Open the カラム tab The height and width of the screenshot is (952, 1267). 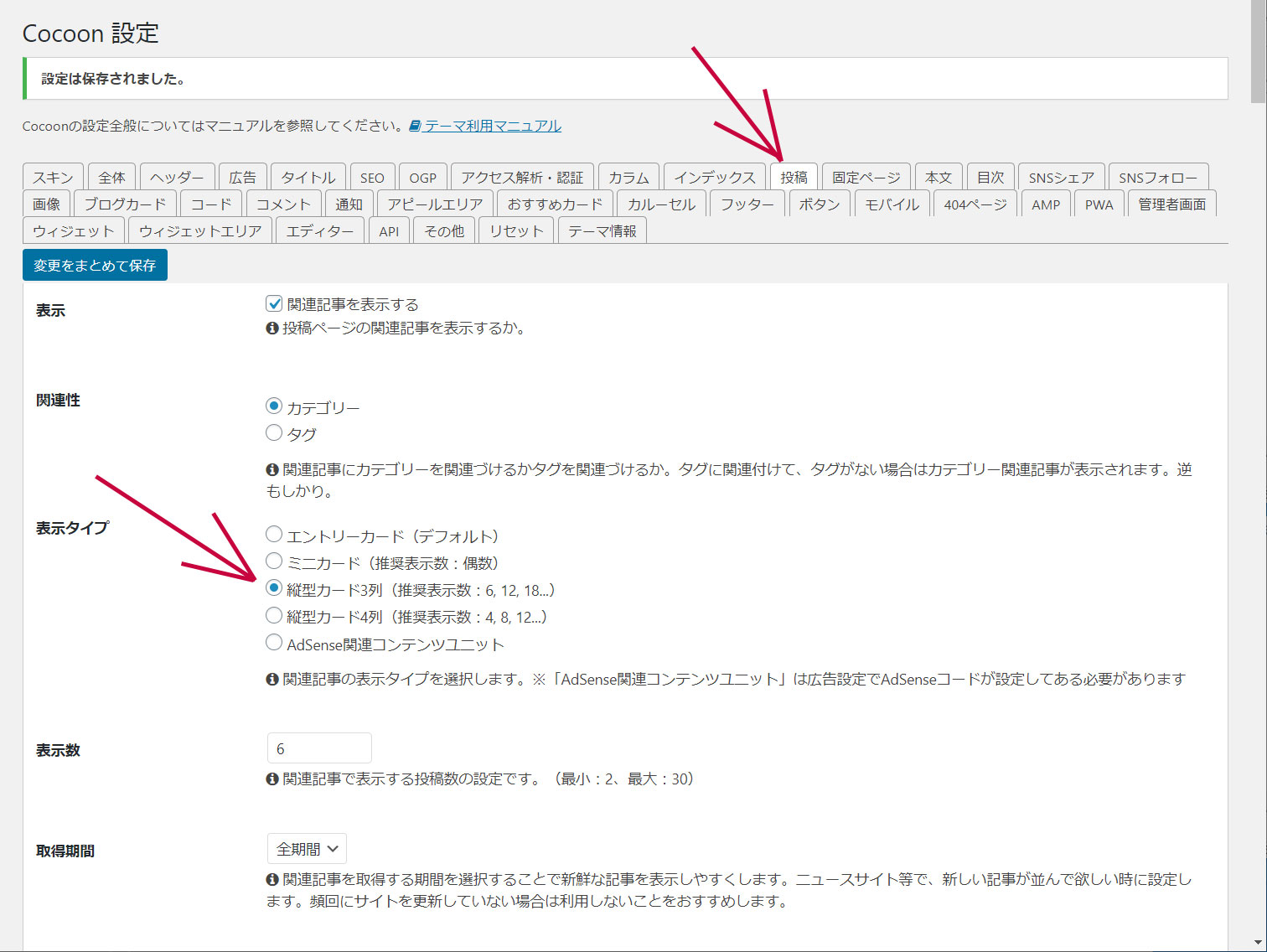[628, 177]
